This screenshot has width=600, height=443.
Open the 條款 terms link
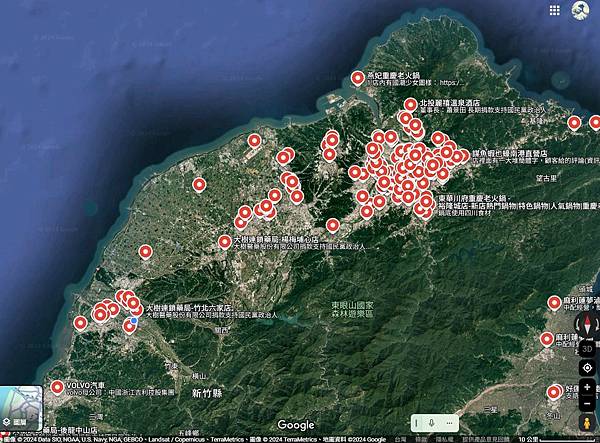pos(421,440)
